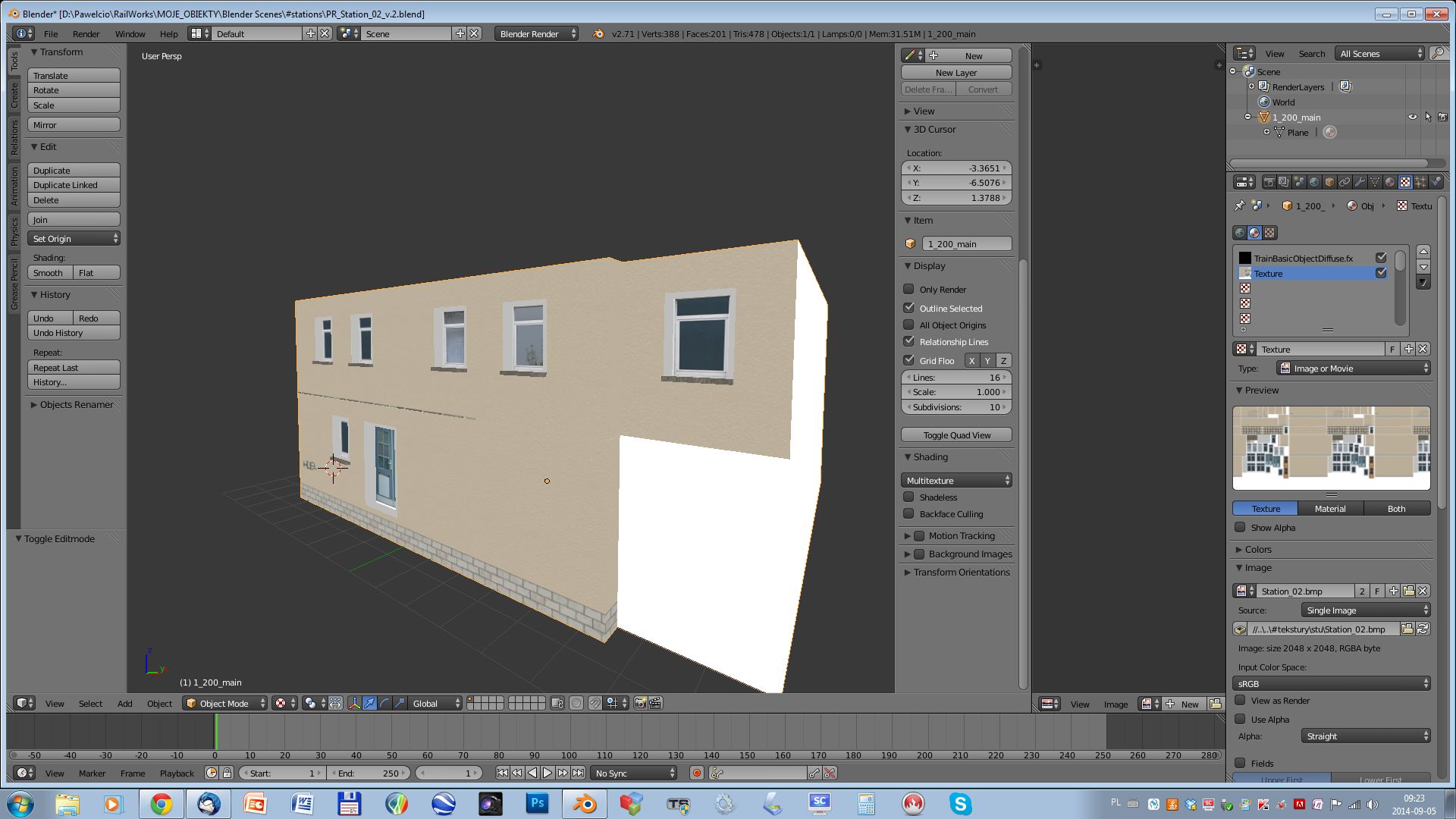Click the OpenGL render image camera icon
This screenshot has width=1456, height=819.
pyautogui.click(x=640, y=704)
